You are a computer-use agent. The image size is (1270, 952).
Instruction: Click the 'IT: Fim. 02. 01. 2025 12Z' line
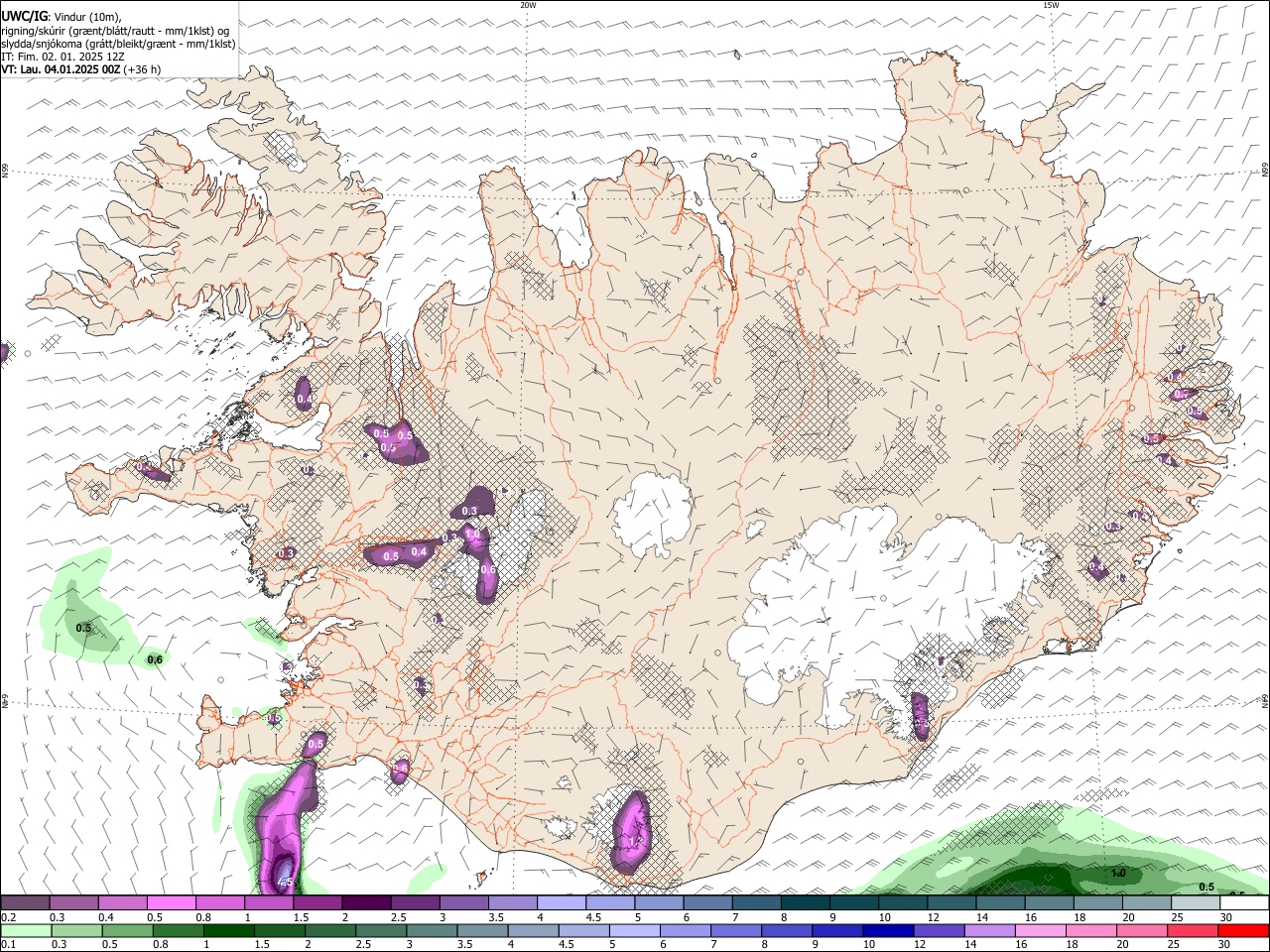tap(63, 57)
